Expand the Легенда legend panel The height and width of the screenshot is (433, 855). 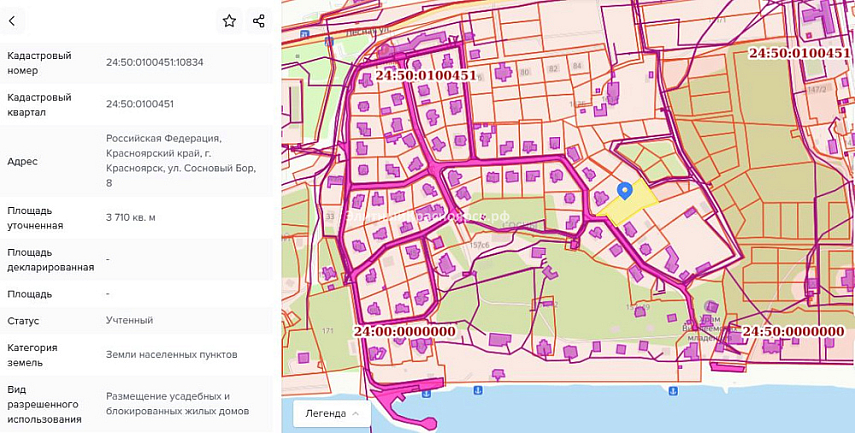331,413
